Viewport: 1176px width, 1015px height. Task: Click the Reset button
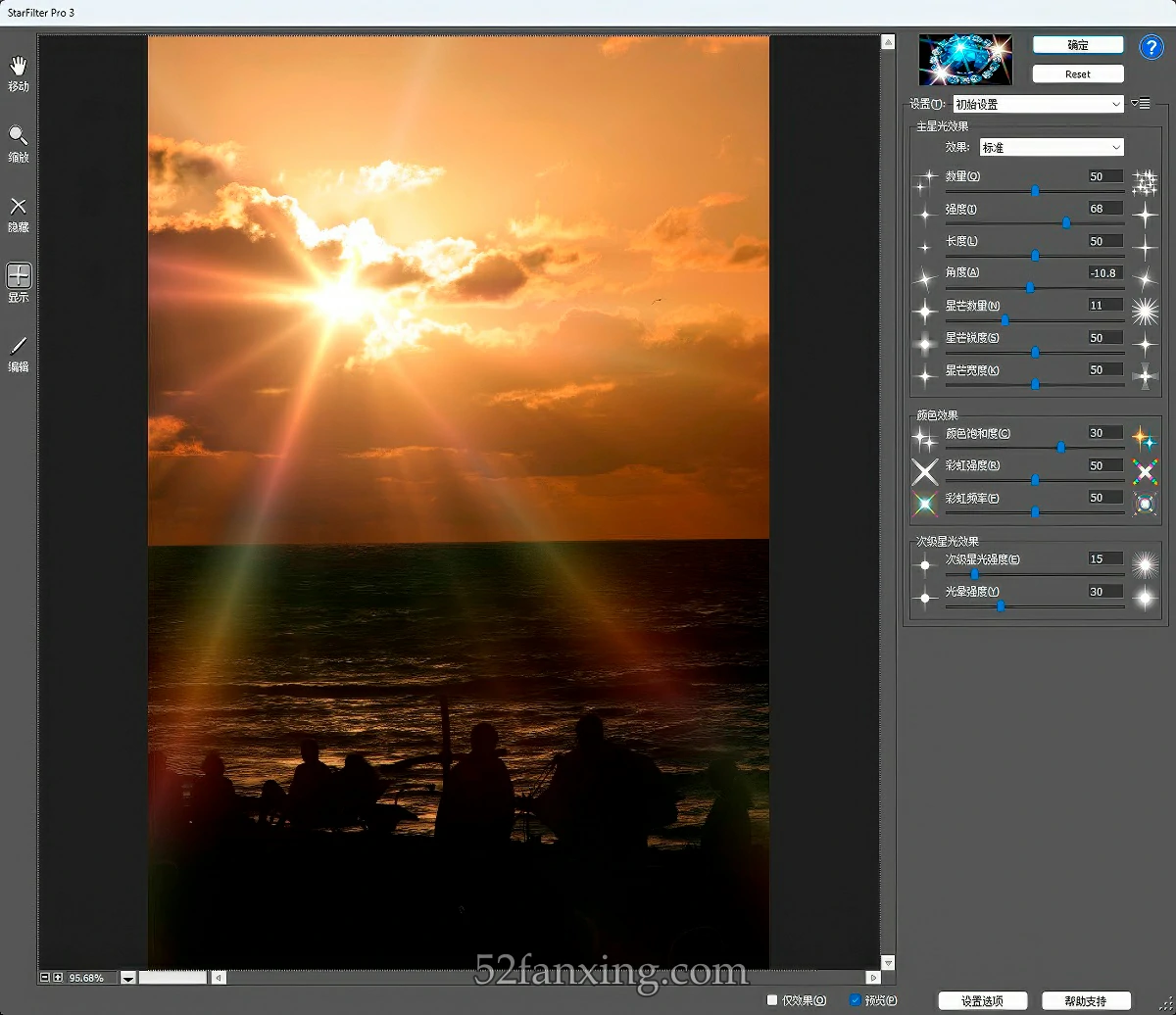pyautogui.click(x=1078, y=74)
